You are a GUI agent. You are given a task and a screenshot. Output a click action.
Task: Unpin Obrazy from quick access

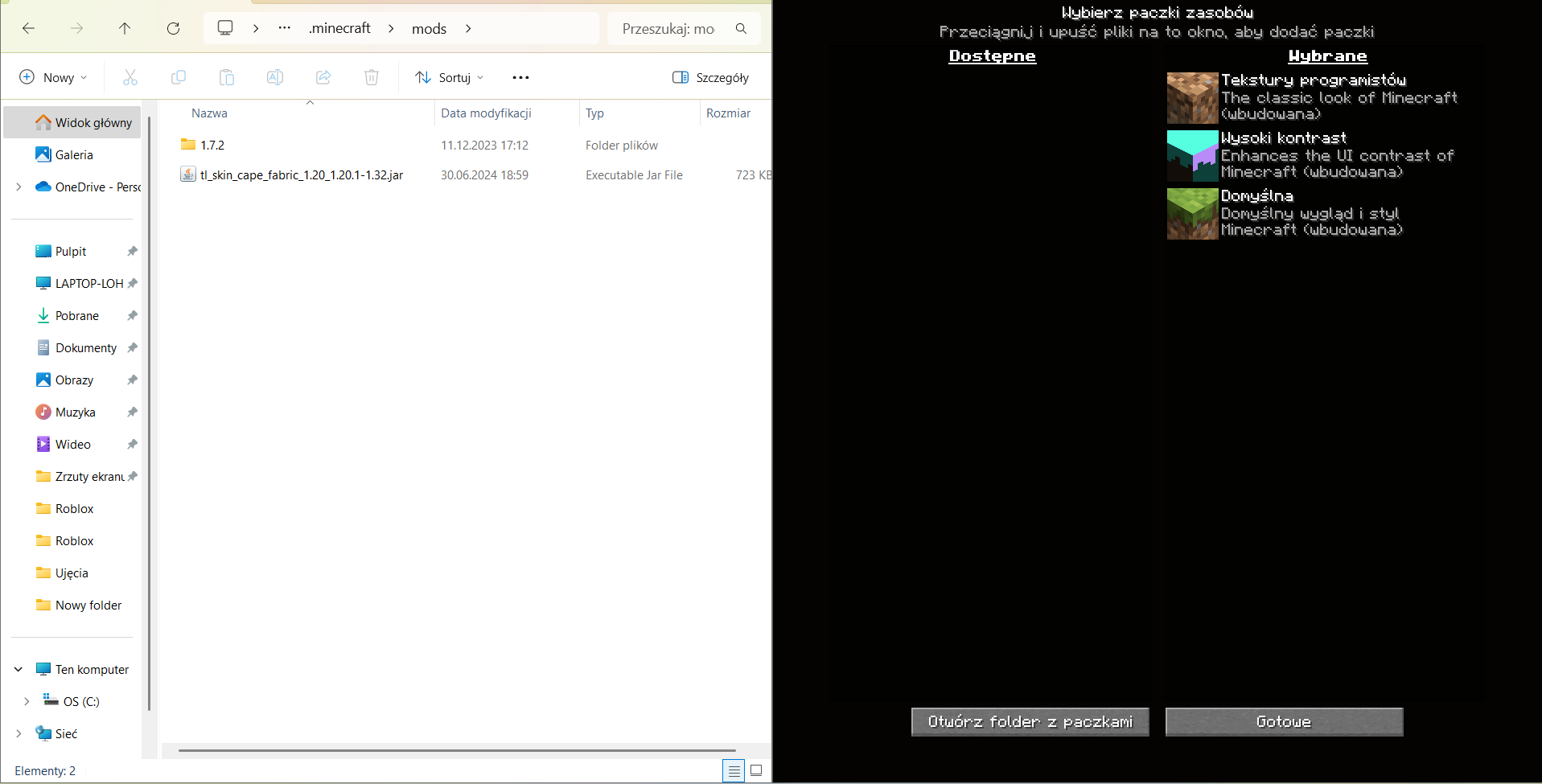pyautogui.click(x=133, y=380)
